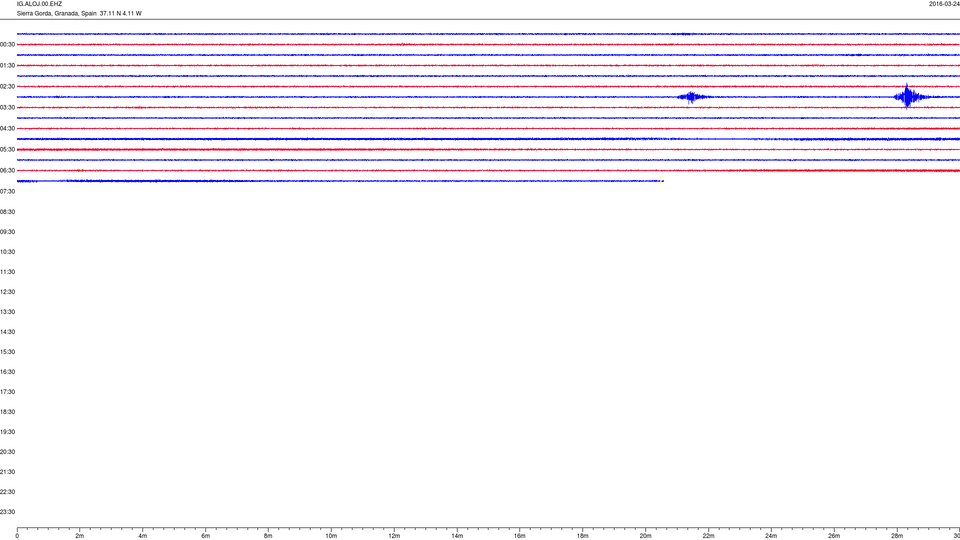Click the 22:30 time label
This screenshot has width=960, height=540.
(x=7, y=492)
